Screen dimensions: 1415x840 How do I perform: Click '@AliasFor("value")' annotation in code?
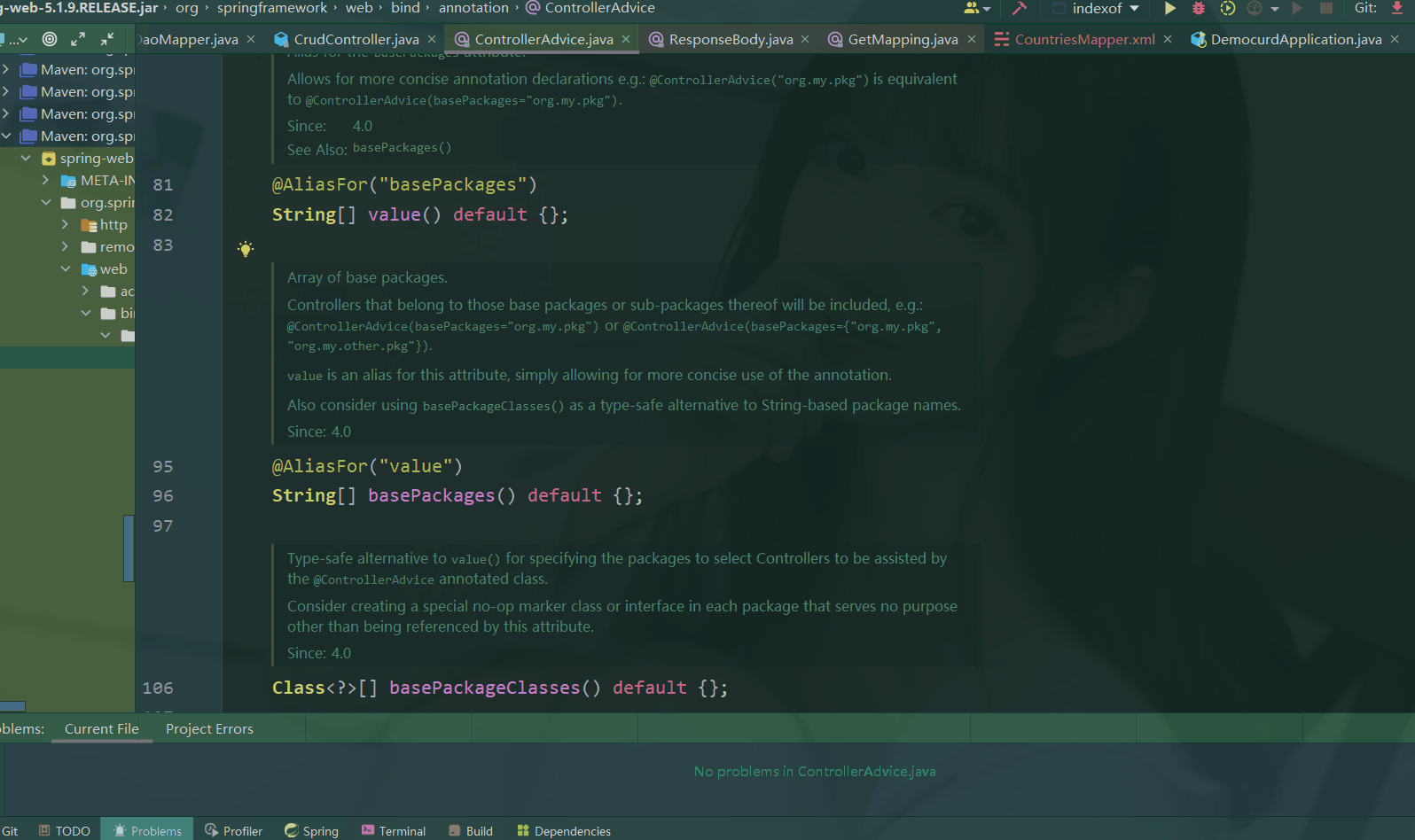point(367,466)
